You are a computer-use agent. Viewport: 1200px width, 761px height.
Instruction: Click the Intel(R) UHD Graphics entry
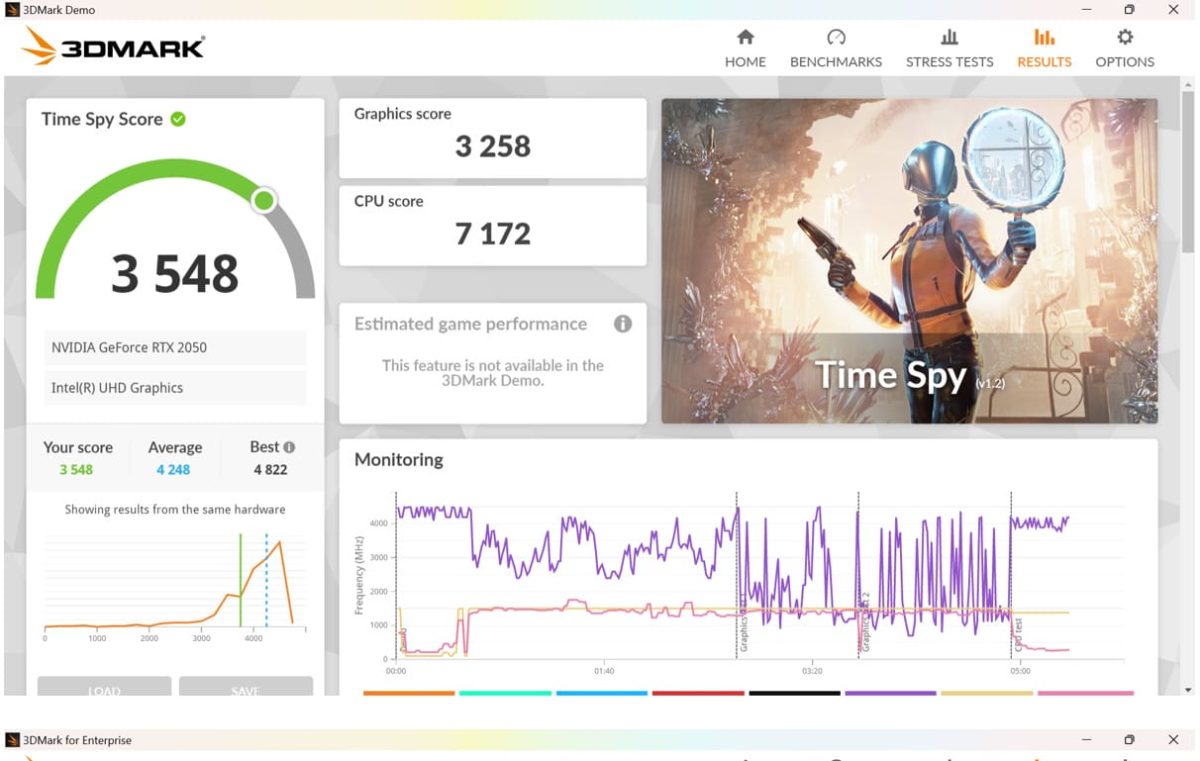175,388
